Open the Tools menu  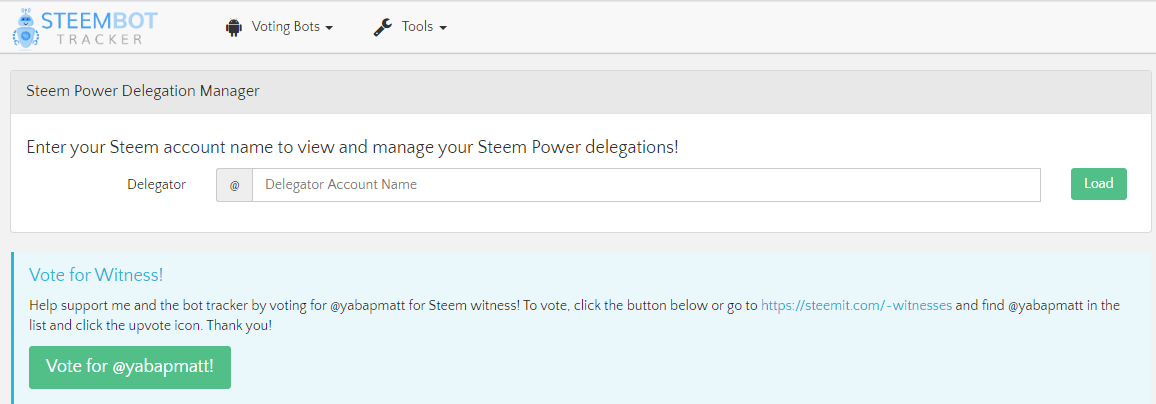click(417, 27)
